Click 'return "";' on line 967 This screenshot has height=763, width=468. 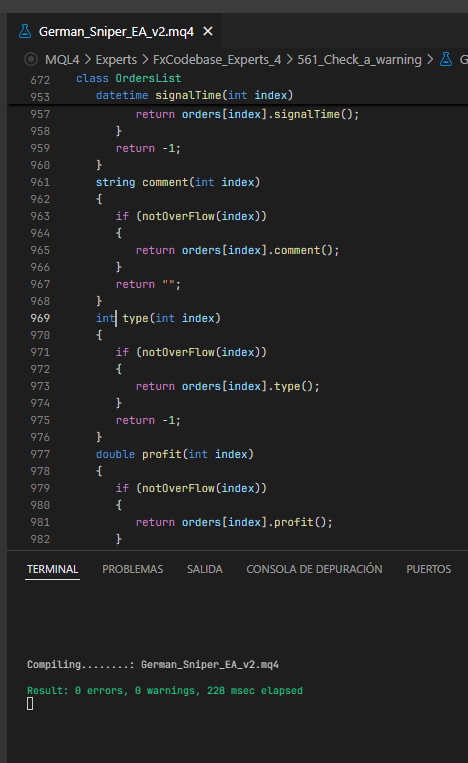[148, 285]
